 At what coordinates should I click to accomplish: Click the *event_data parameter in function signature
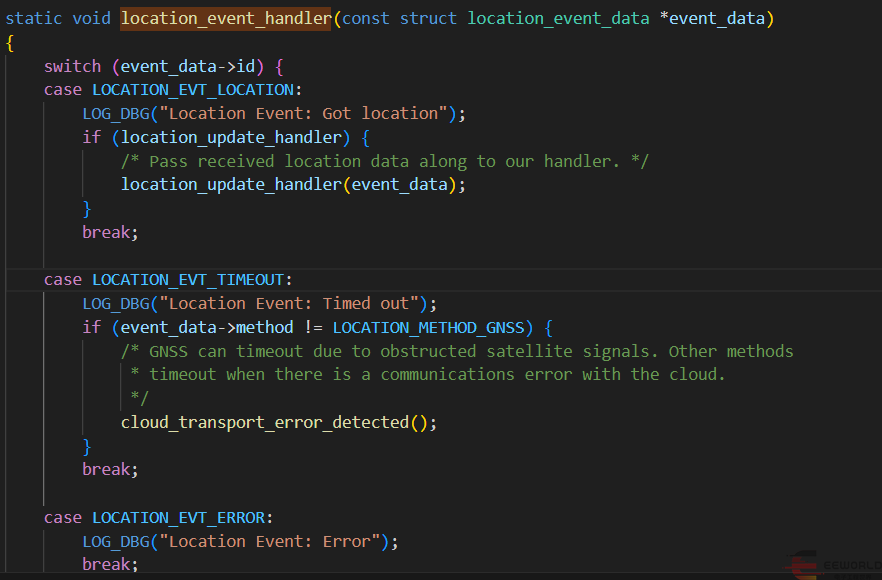click(715, 18)
